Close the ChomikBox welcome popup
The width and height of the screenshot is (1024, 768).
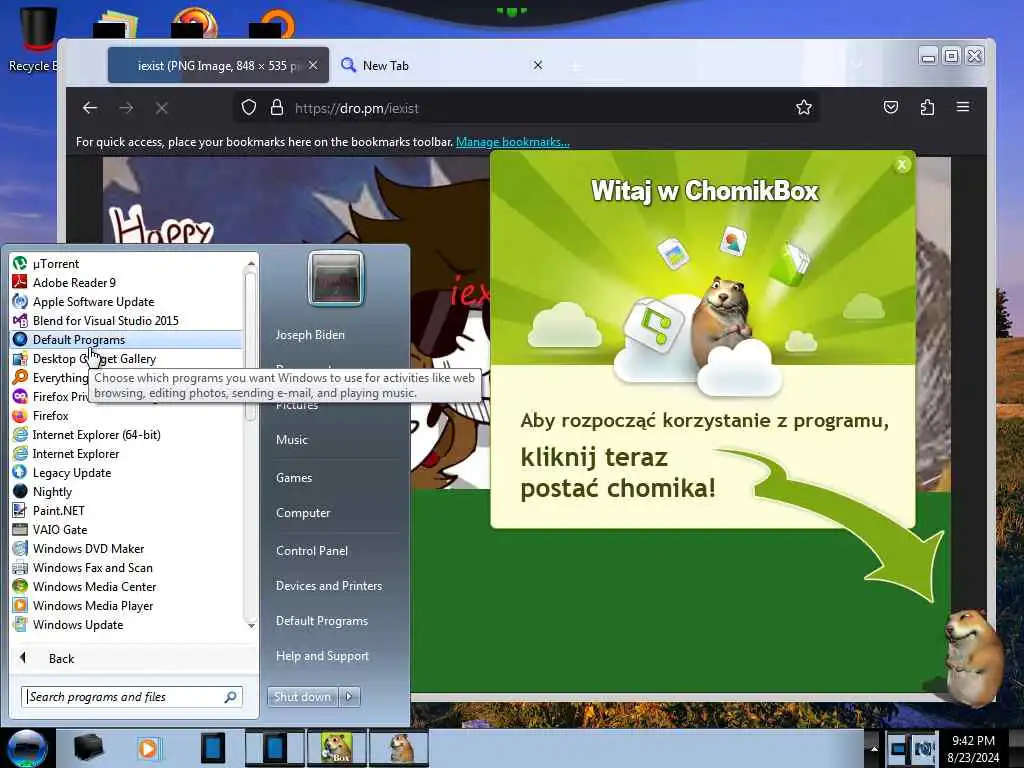902,165
